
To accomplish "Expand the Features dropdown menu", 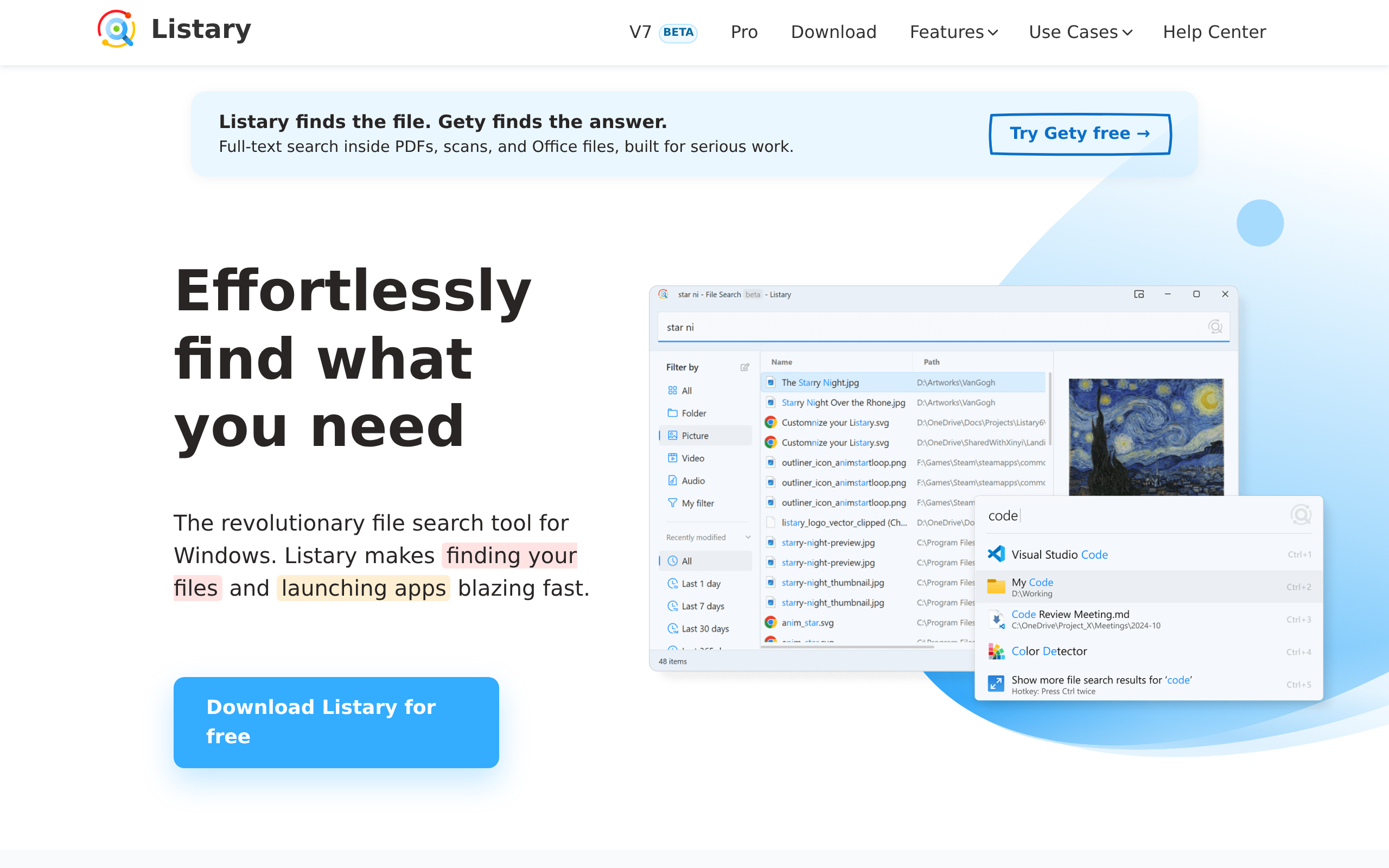I will pos(953,32).
